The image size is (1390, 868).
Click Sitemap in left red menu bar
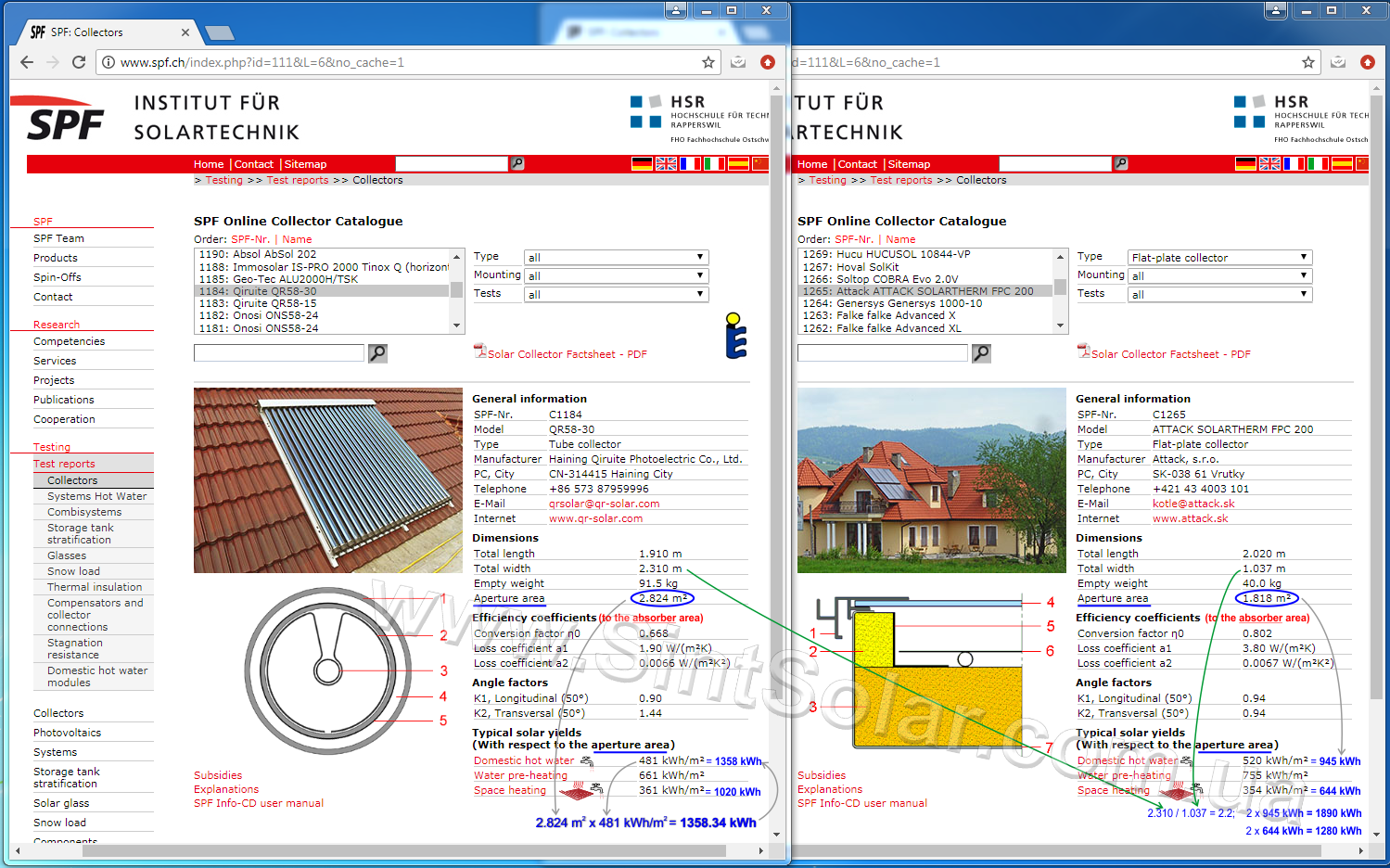pos(305,164)
